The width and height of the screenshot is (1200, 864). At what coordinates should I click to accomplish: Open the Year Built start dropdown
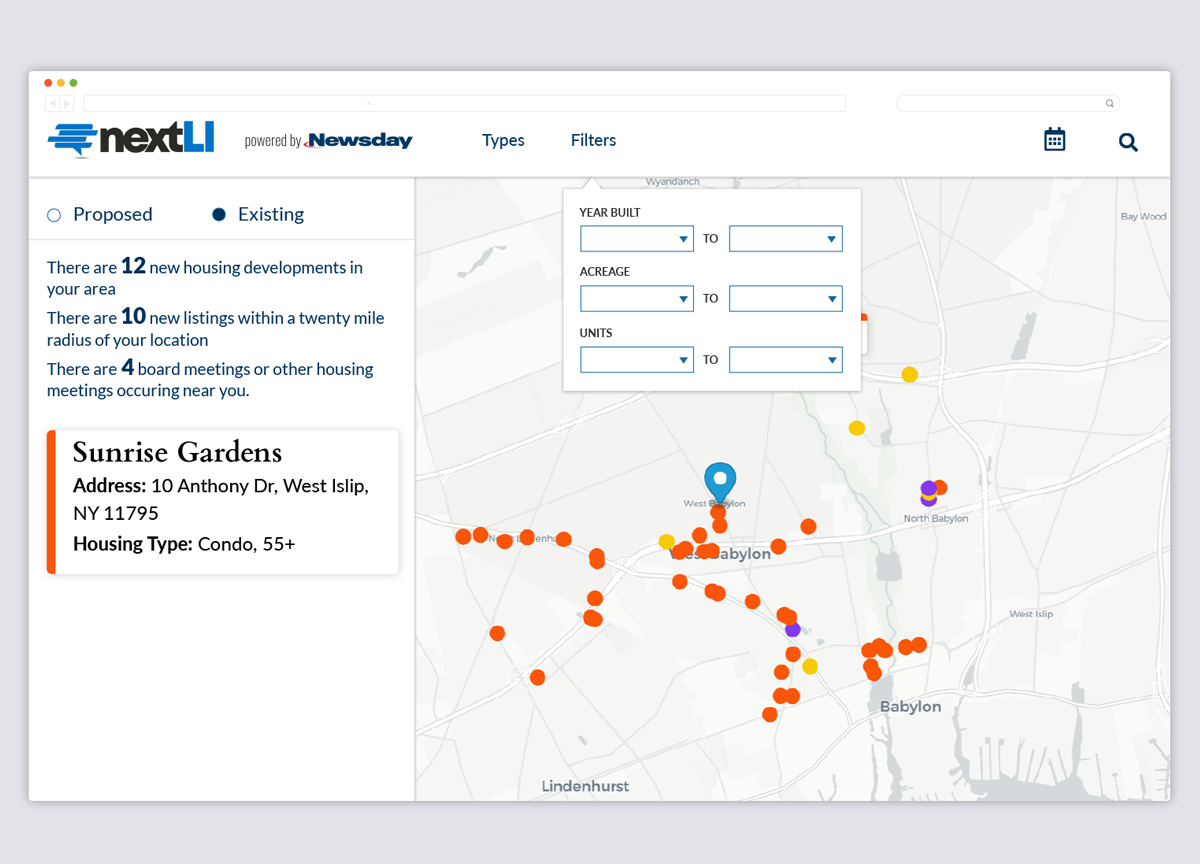[x=636, y=239]
